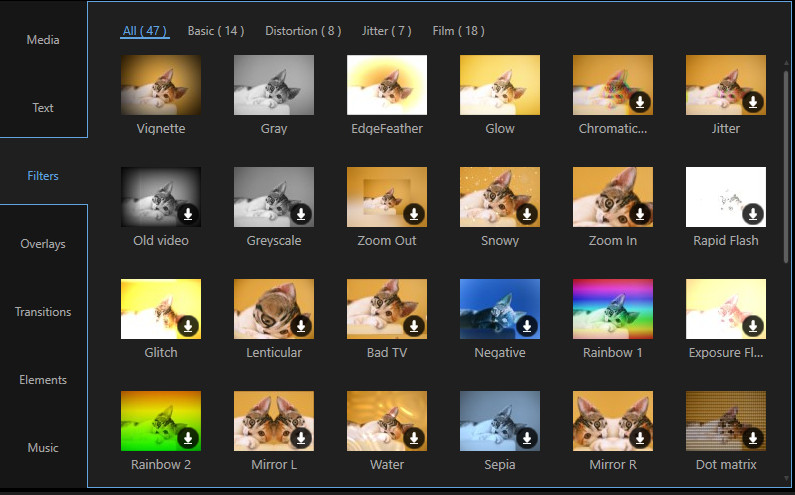Click the Sepia label text
The height and width of the screenshot is (495, 795).
tap(500, 465)
